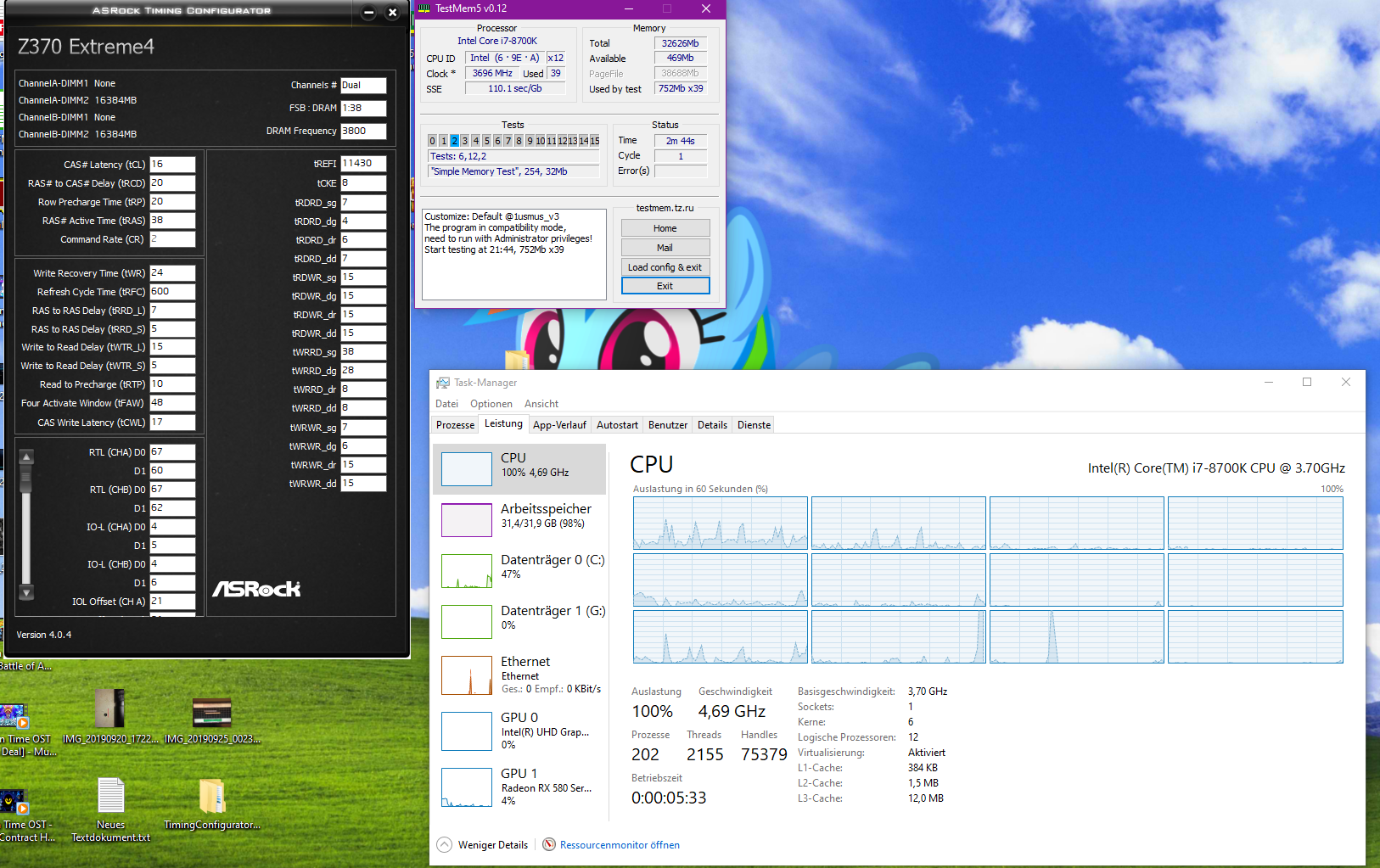Viewport: 1380px width, 868px height.
Task: Click the FSB : DRAM ratio field
Action: [363, 109]
